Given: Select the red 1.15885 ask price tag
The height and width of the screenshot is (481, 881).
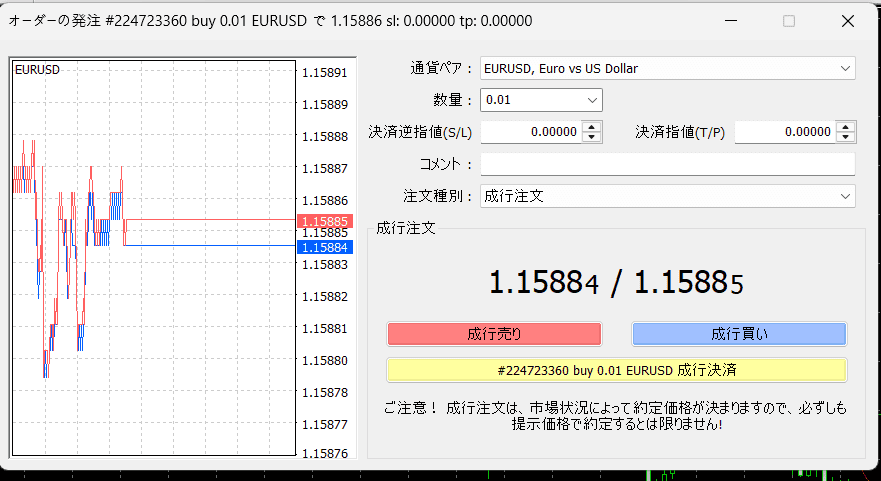Looking at the screenshot, I should (323, 221).
